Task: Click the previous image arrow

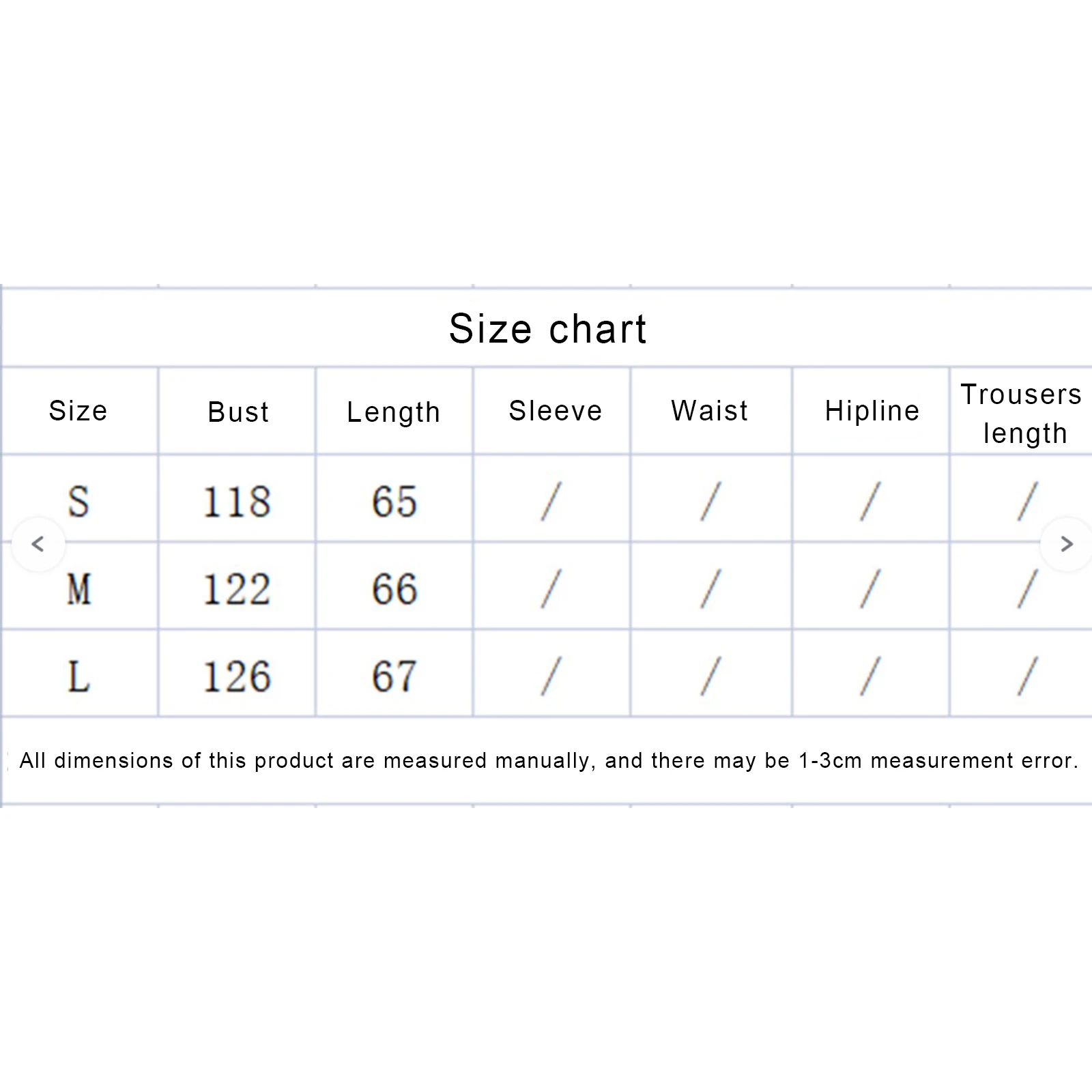Action: pyautogui.click(x=38, y=544)
